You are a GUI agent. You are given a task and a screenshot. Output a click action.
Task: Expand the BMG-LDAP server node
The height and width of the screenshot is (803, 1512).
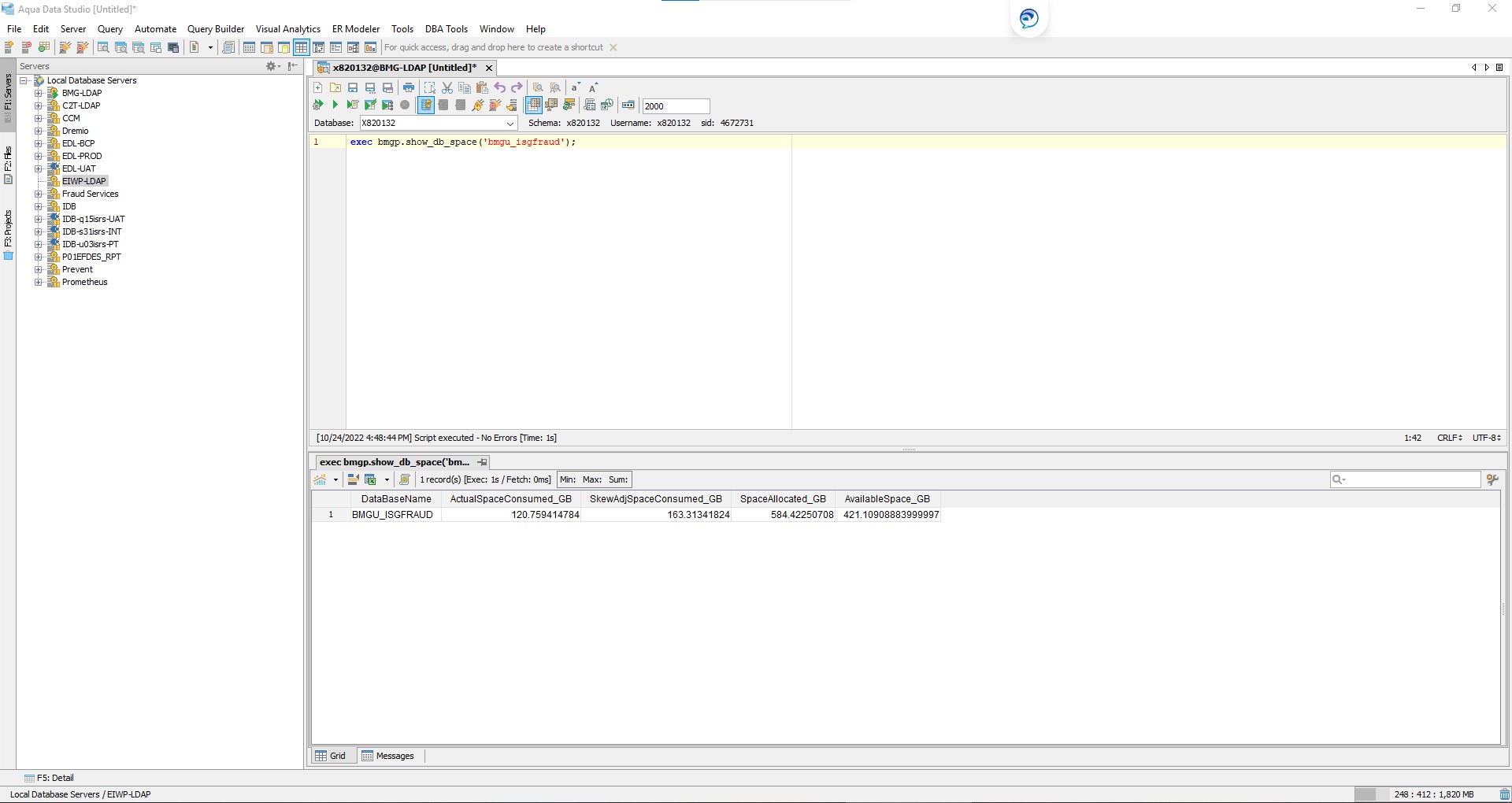pos(38,93)
